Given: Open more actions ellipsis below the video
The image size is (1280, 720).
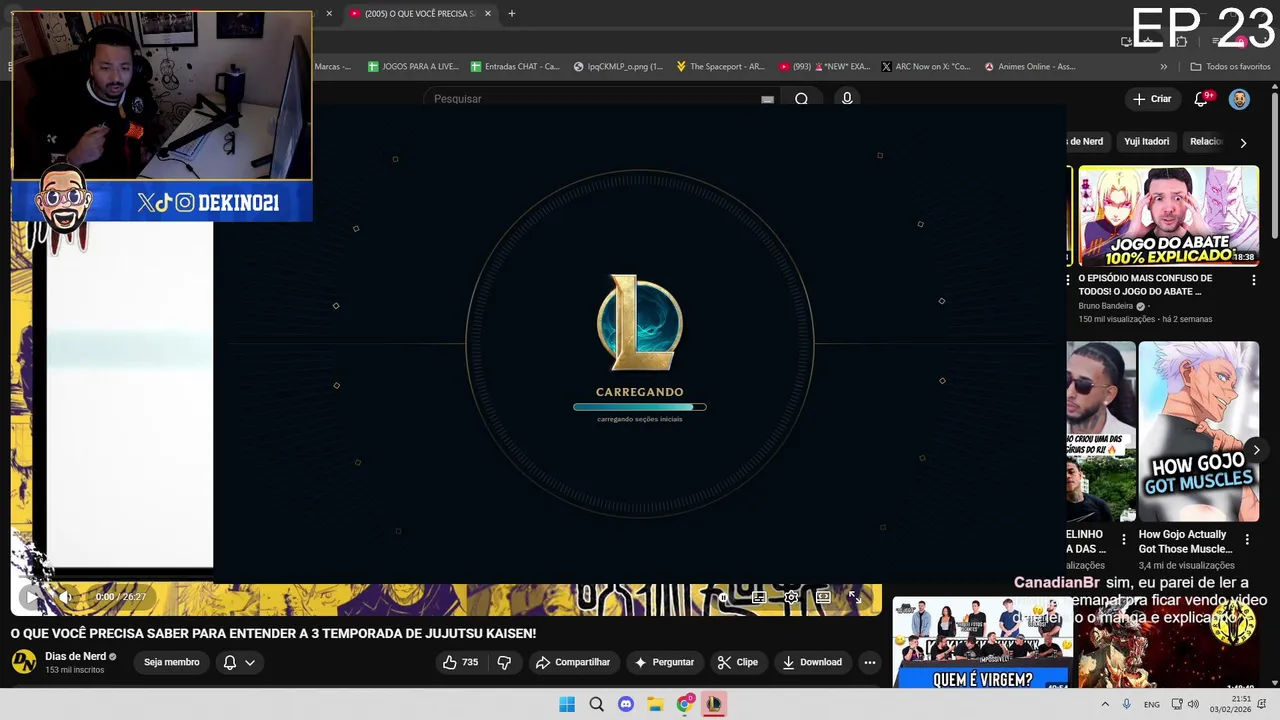Looking at the screenshot, I should (x=870, y=662).
